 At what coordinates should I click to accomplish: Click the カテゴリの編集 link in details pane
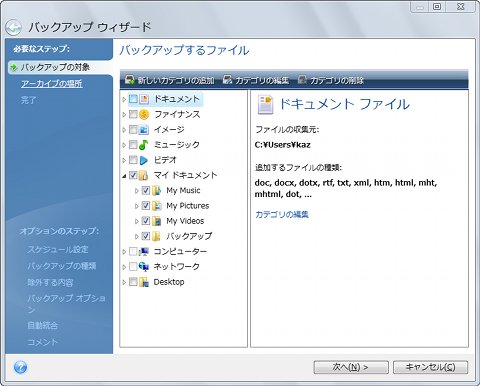[282, 214]
